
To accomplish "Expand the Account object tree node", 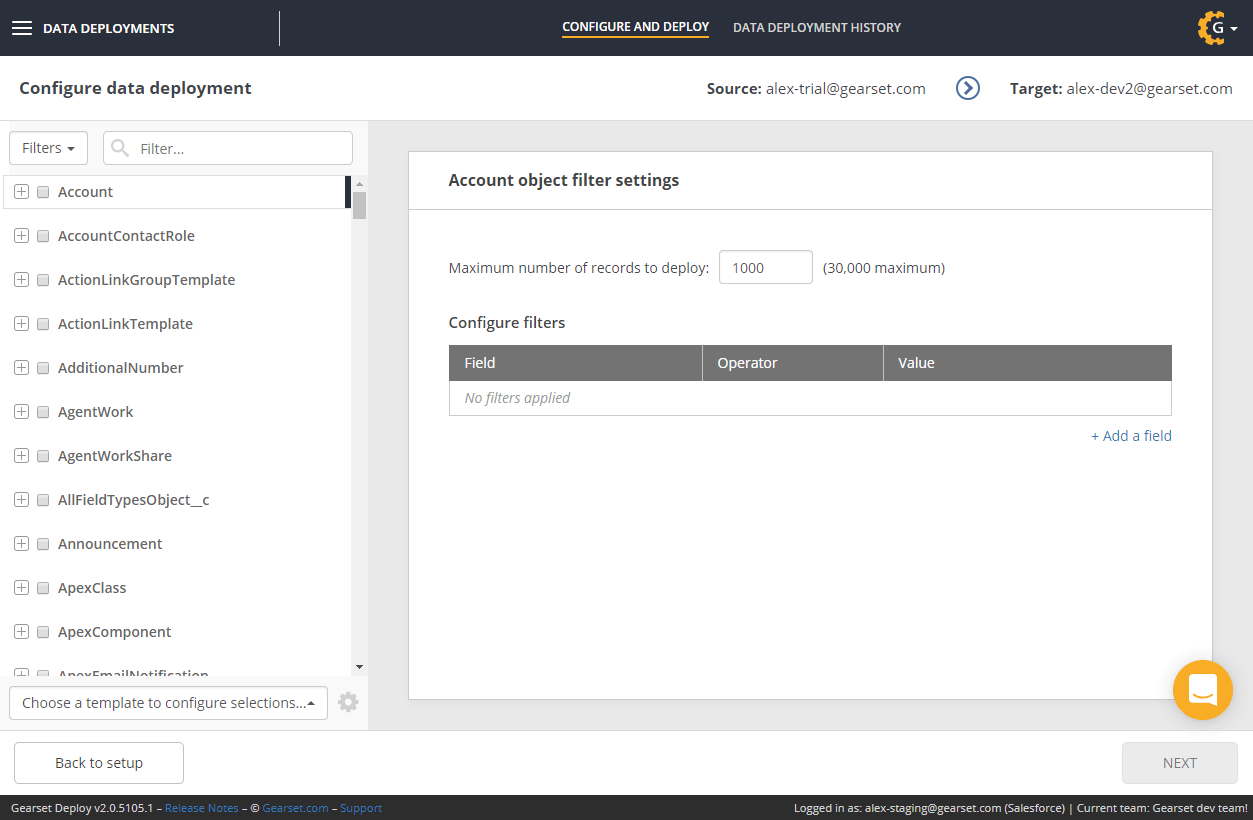I will [x=21, y=192].
